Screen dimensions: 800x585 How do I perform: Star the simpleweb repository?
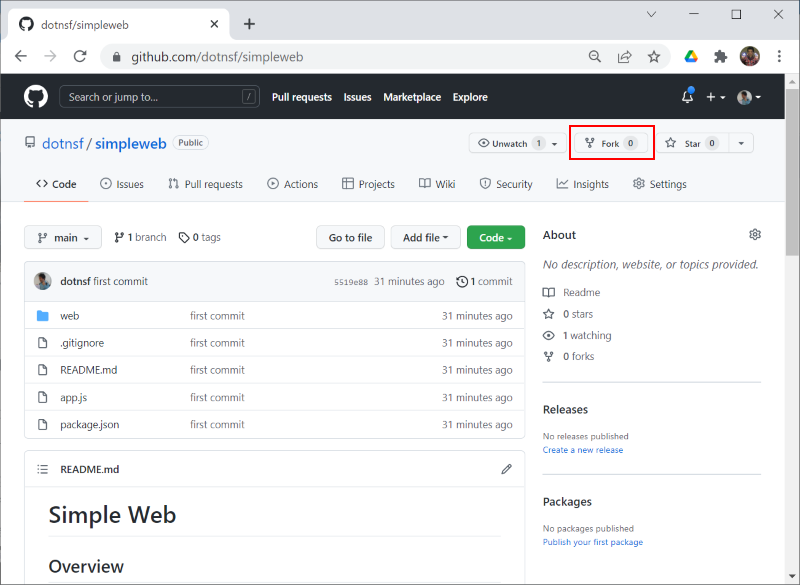coord(692,143)
